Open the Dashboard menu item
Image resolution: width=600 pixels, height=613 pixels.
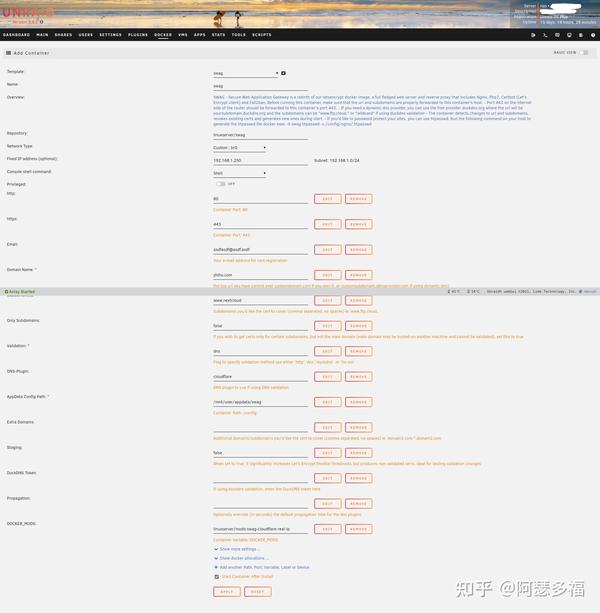pos(16,35)
